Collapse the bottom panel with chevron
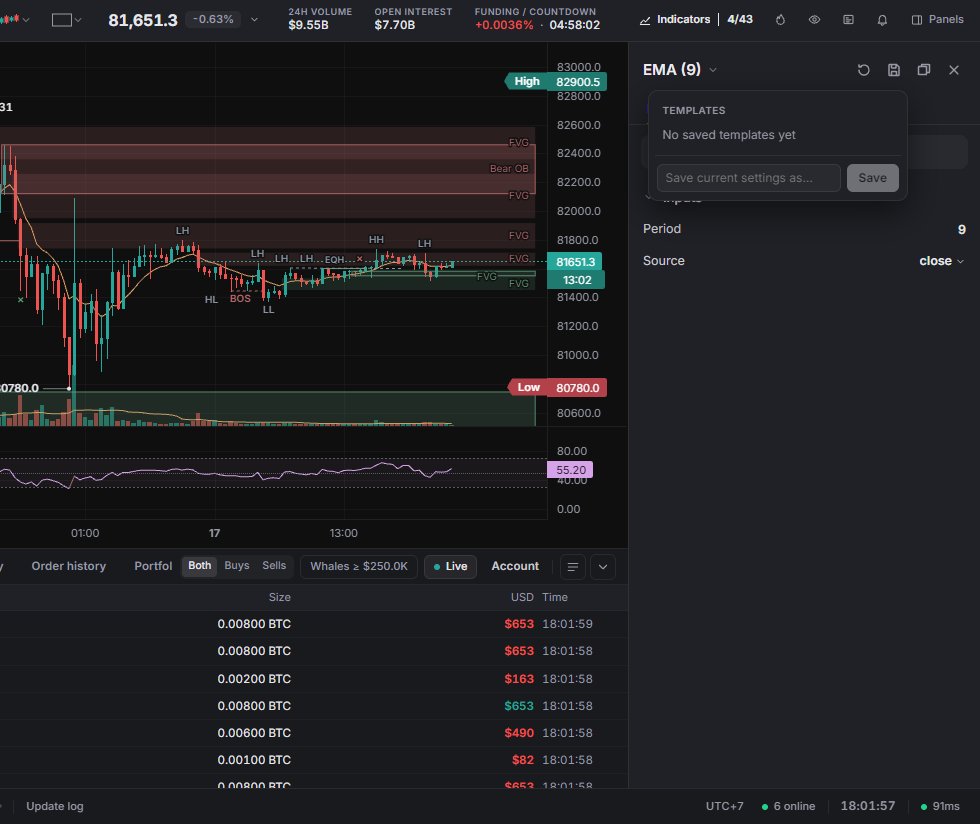The image size is (980, 824). coord(603,567)
